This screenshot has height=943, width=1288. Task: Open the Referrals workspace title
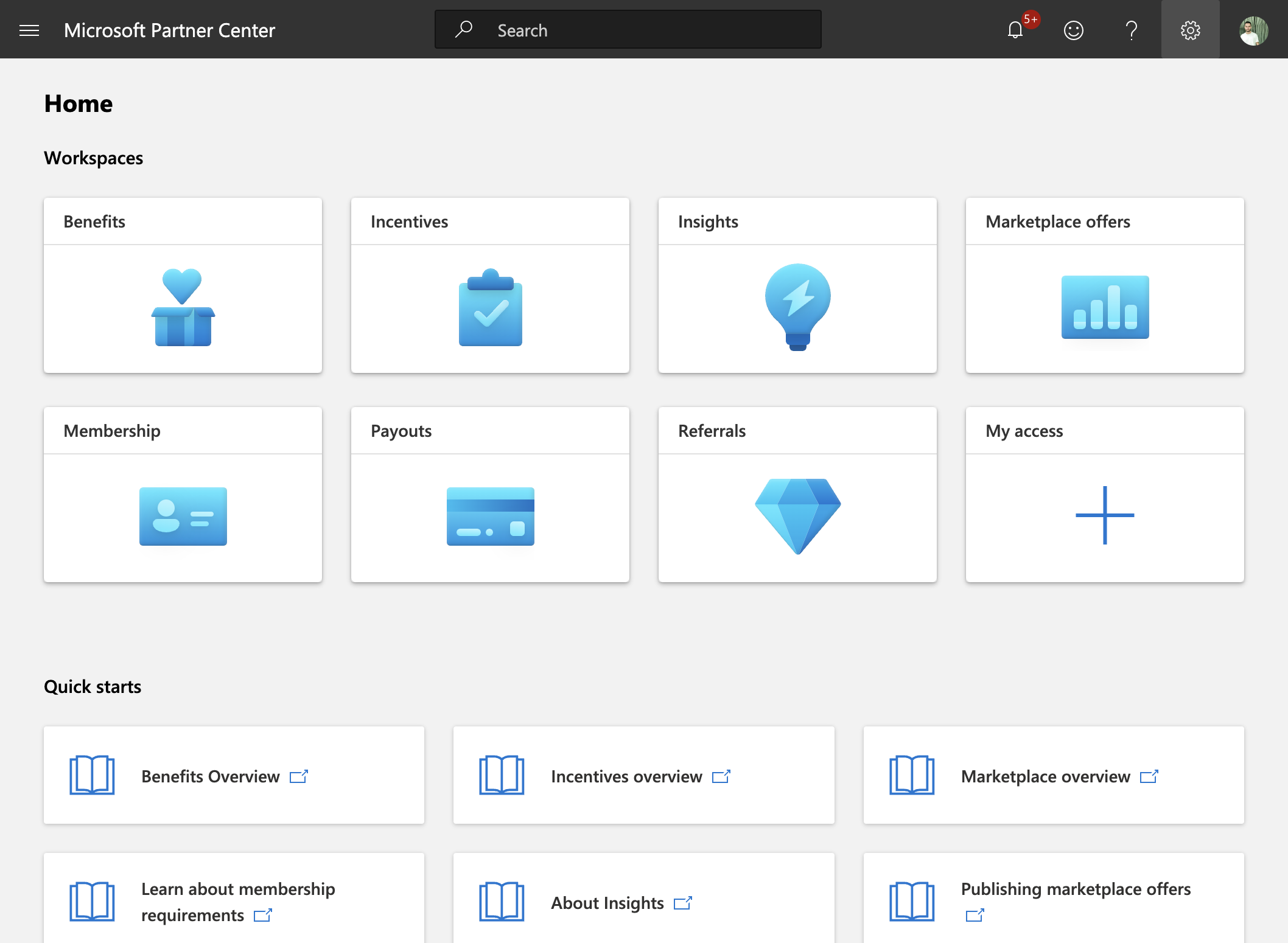(712, 431)
